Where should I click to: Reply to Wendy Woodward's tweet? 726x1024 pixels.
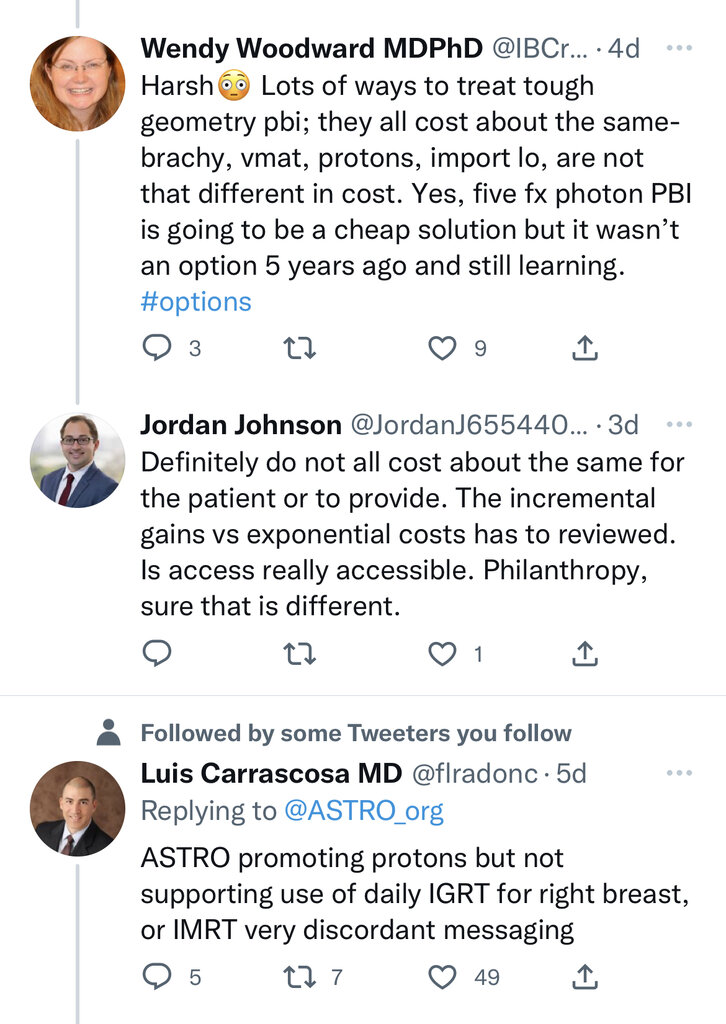pyautogui.click(x=157, y=348)
